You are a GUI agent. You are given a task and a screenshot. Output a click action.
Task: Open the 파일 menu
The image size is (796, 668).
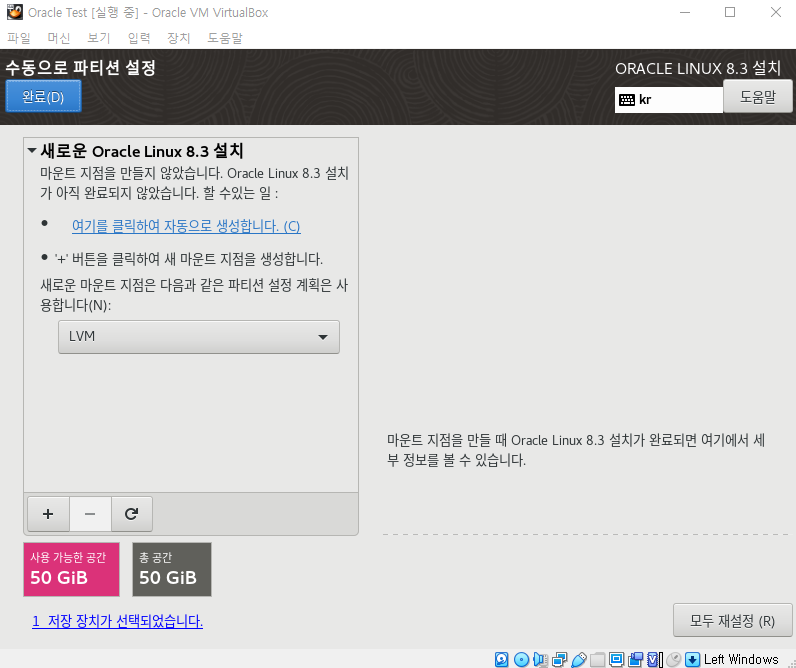coord(19,38)
